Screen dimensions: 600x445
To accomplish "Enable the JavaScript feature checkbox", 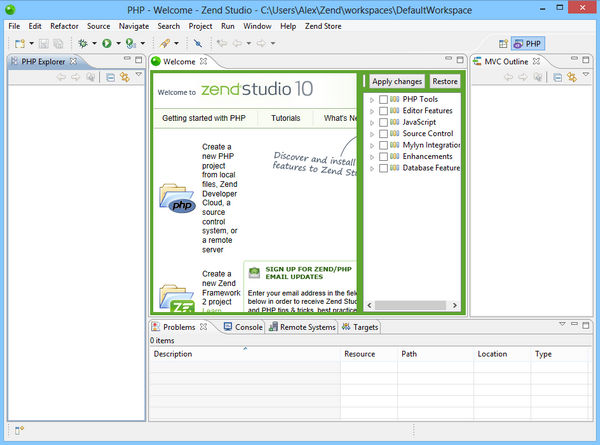I will (384, 123).
